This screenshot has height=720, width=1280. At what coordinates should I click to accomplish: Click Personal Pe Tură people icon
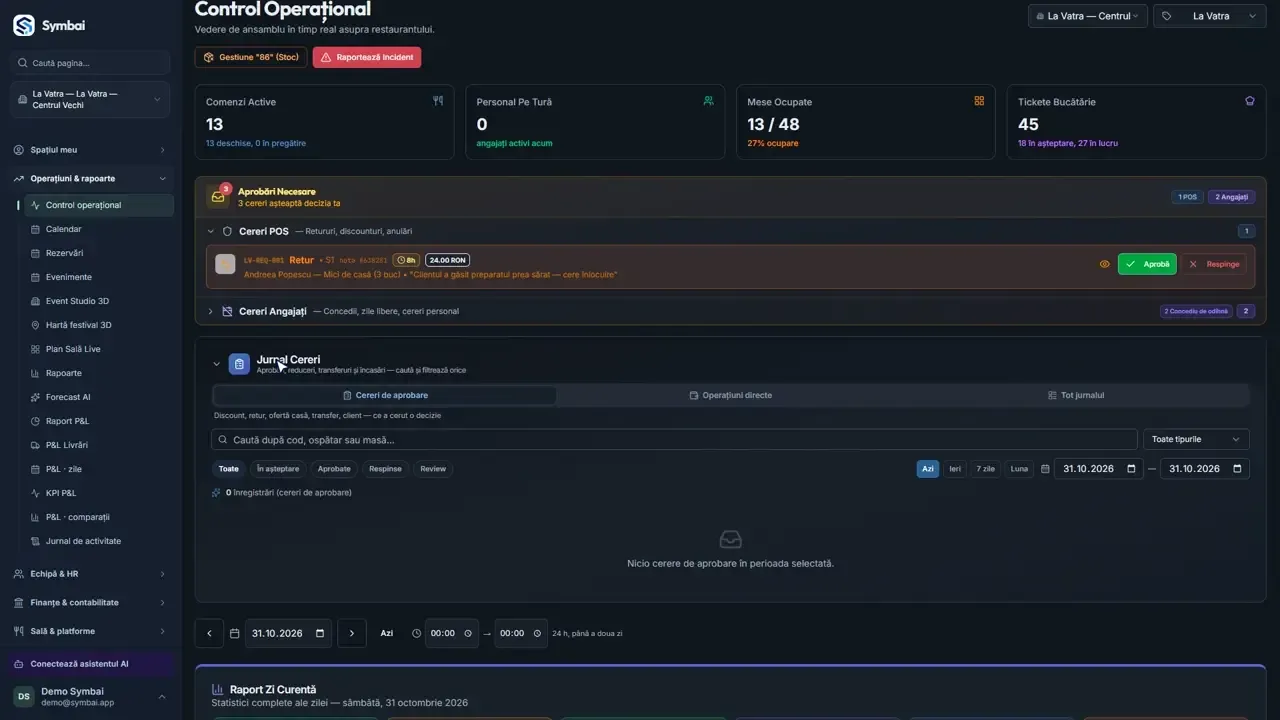pyautogui.click(x=708, y=101)
